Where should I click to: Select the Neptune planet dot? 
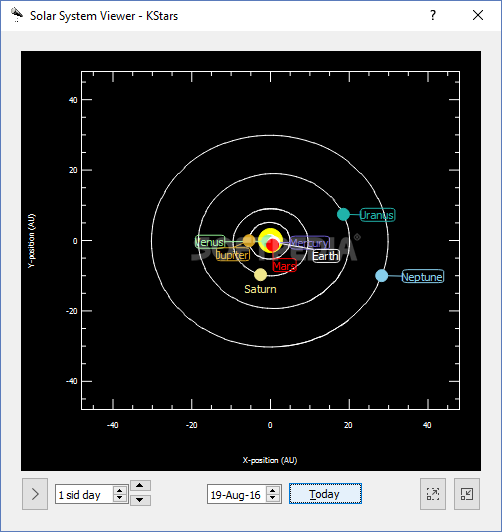[382, 276]
